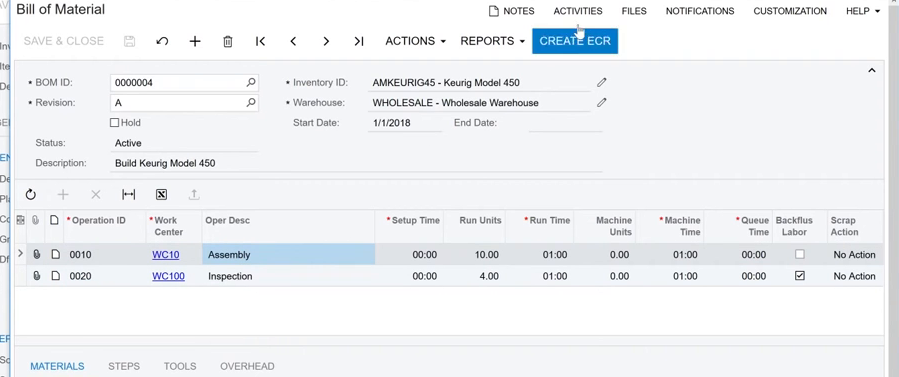Image resolution: width=899 pixels, height=377 pixels.
Task: Click the Description field
Action: click(x=356, y=163)
